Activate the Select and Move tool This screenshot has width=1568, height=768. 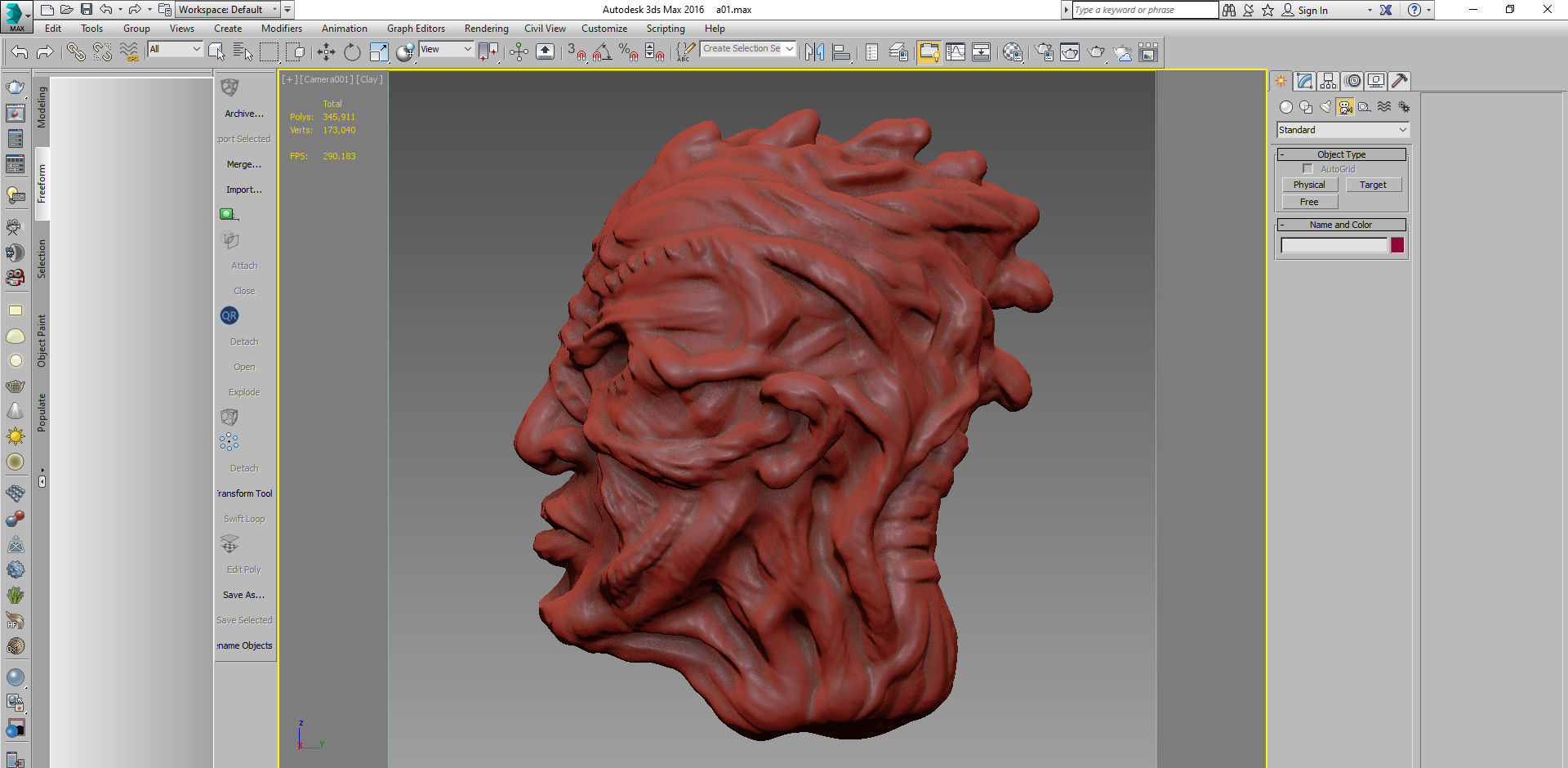326,52
